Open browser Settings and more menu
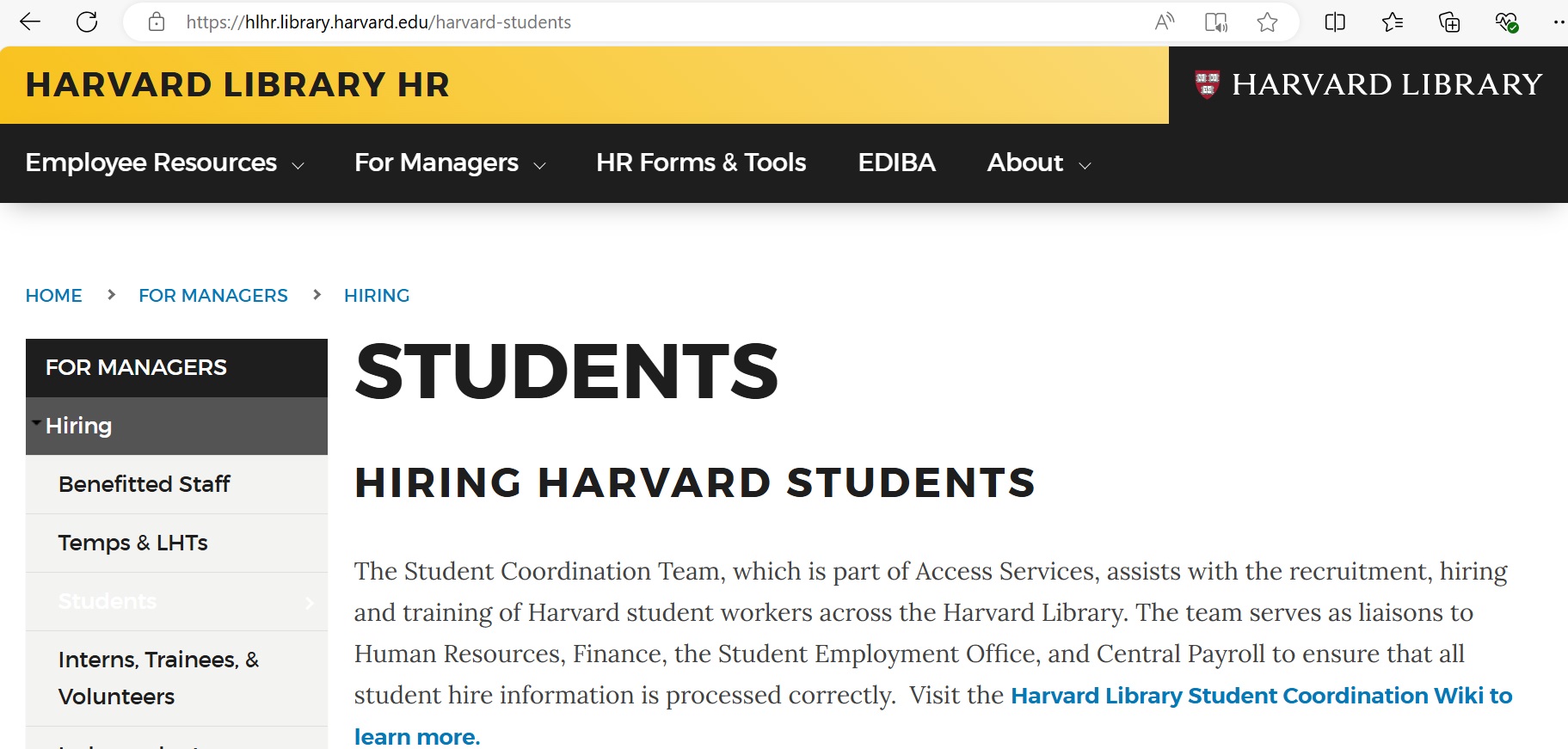 pos(1559,21)
